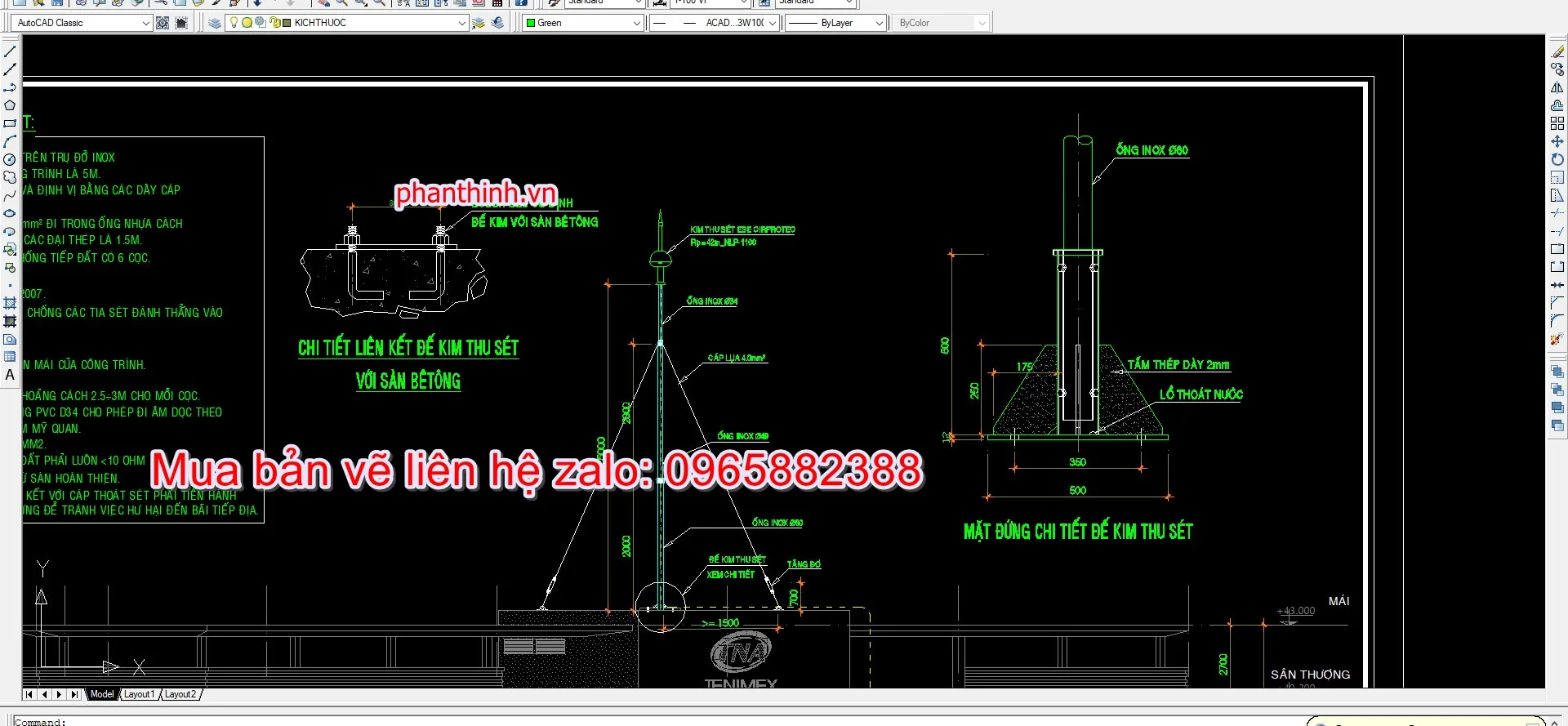Select the Ellipse tool
1568x726 pixels.
(10, 213)
